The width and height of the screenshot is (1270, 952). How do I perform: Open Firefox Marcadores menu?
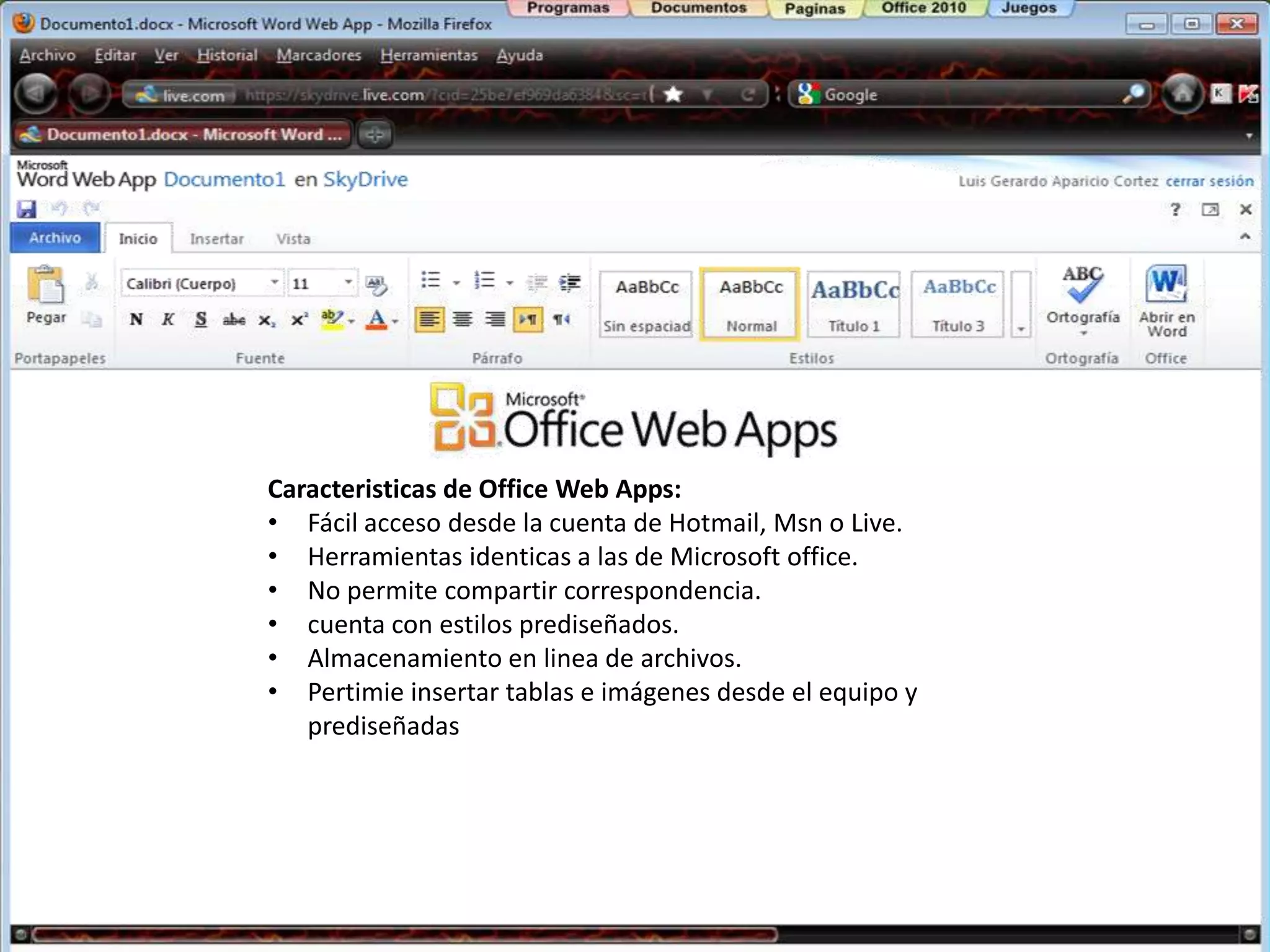pos(319,55)
